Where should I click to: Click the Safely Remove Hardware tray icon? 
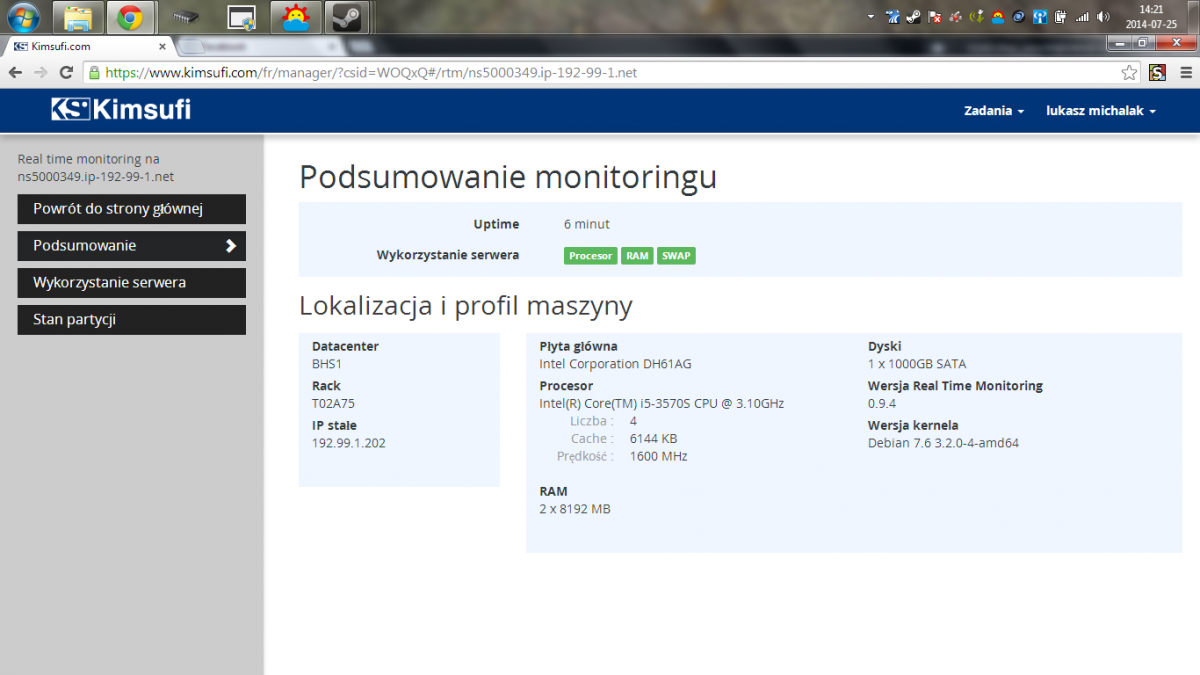coord(978,17)
